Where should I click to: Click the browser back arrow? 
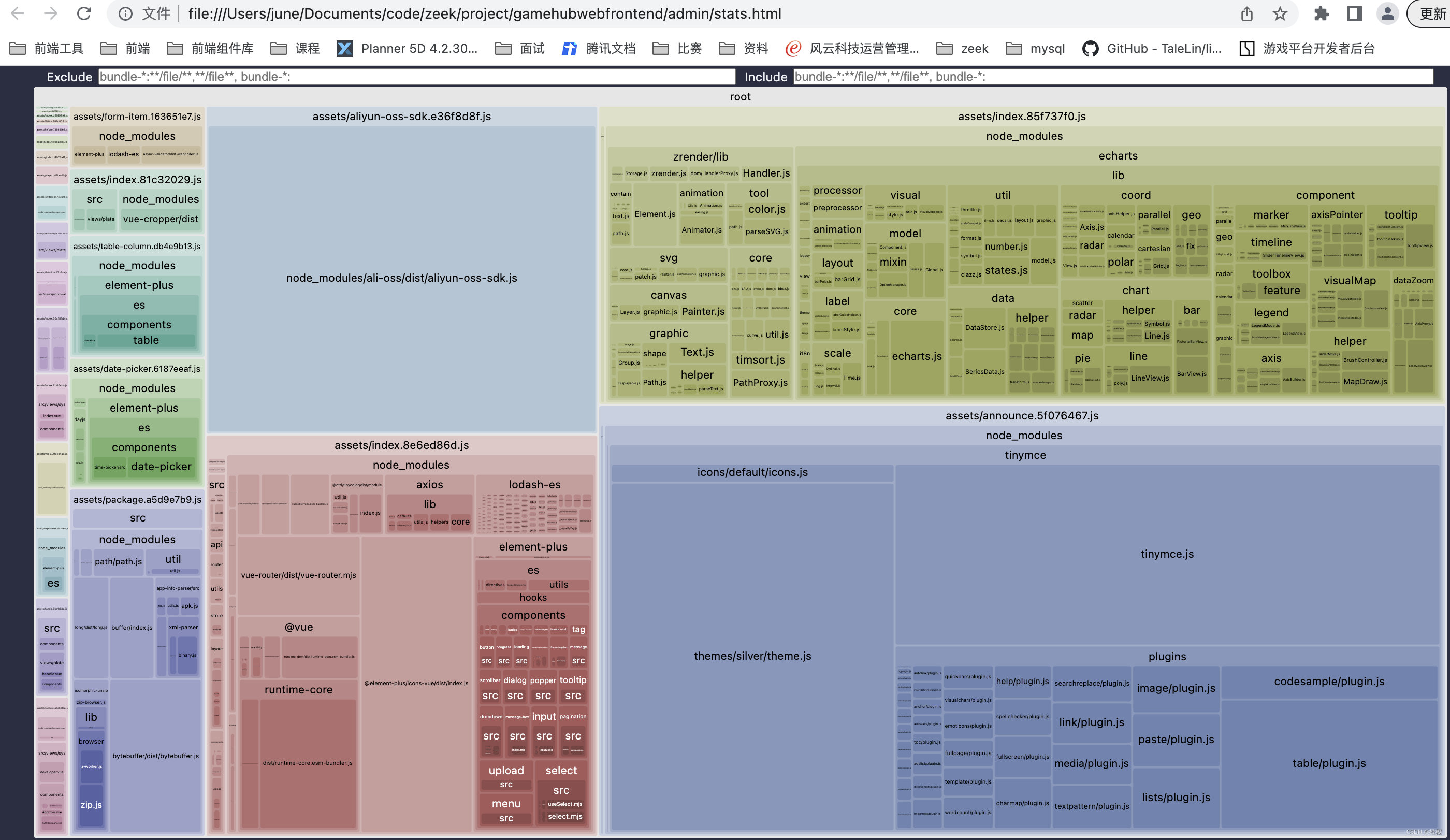(18, 13)
